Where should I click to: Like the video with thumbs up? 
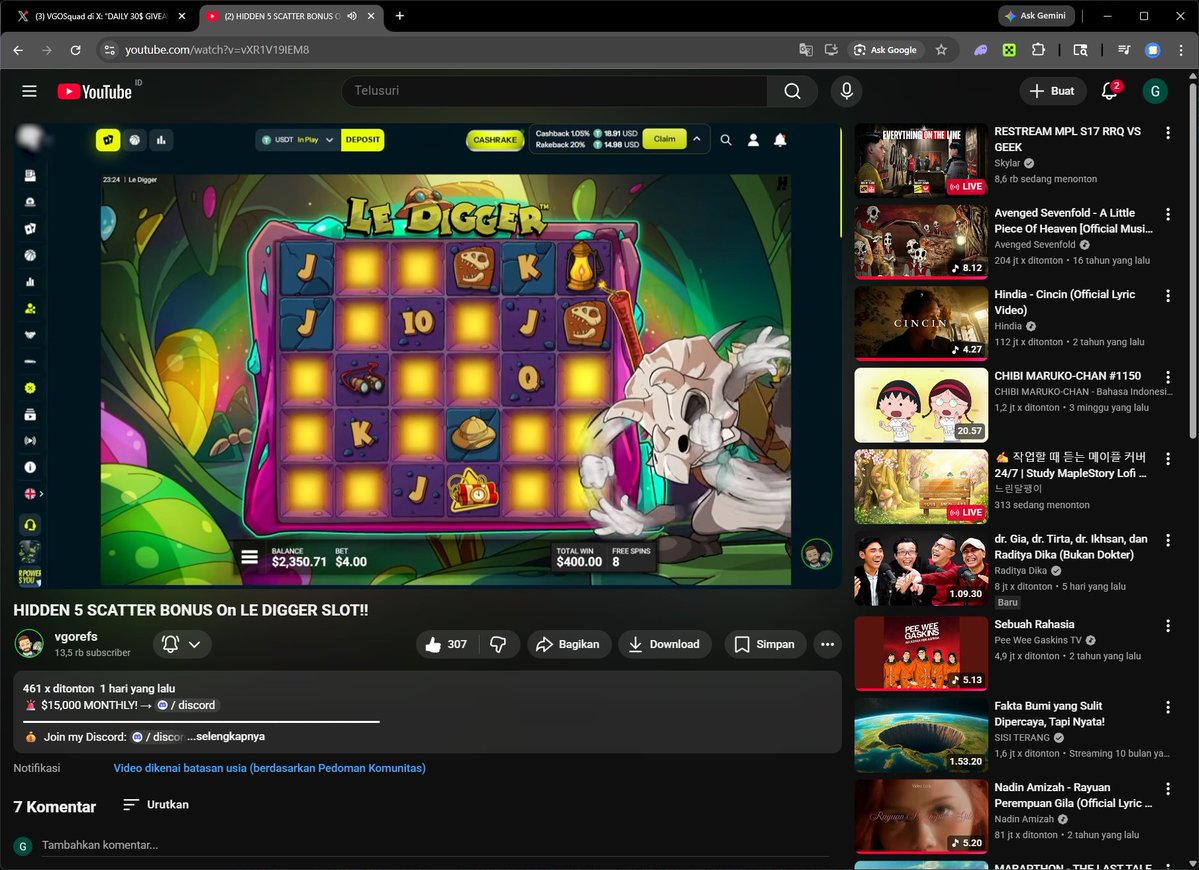[x=447, y=644]
